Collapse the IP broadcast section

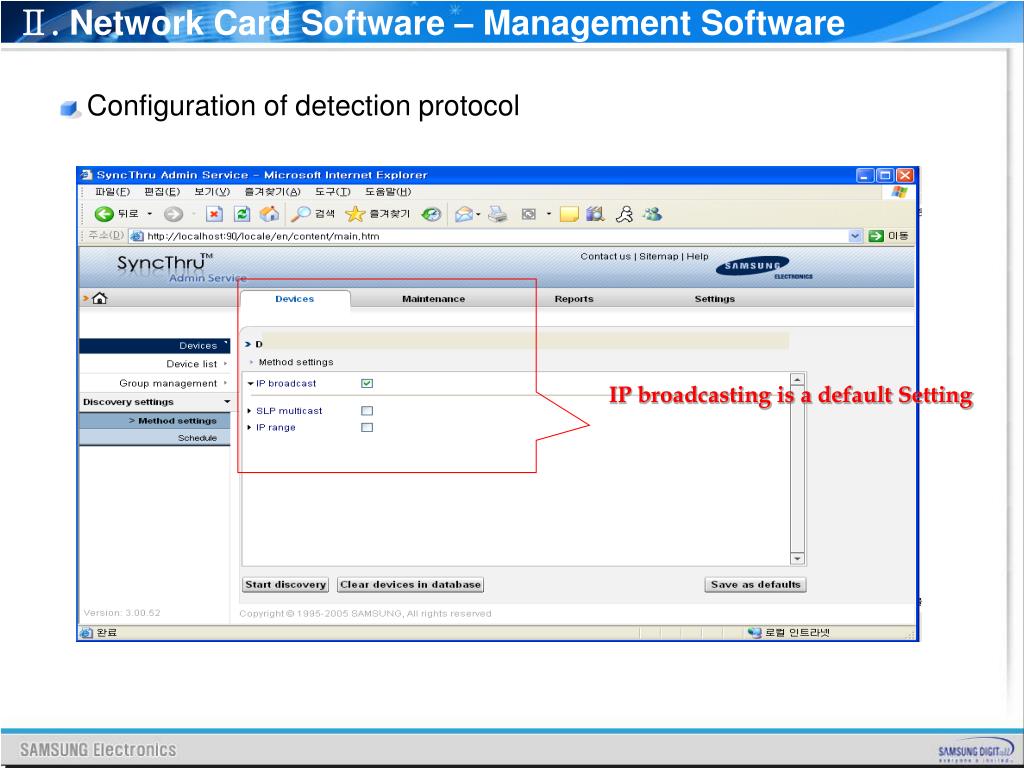[x=251, y=383]
